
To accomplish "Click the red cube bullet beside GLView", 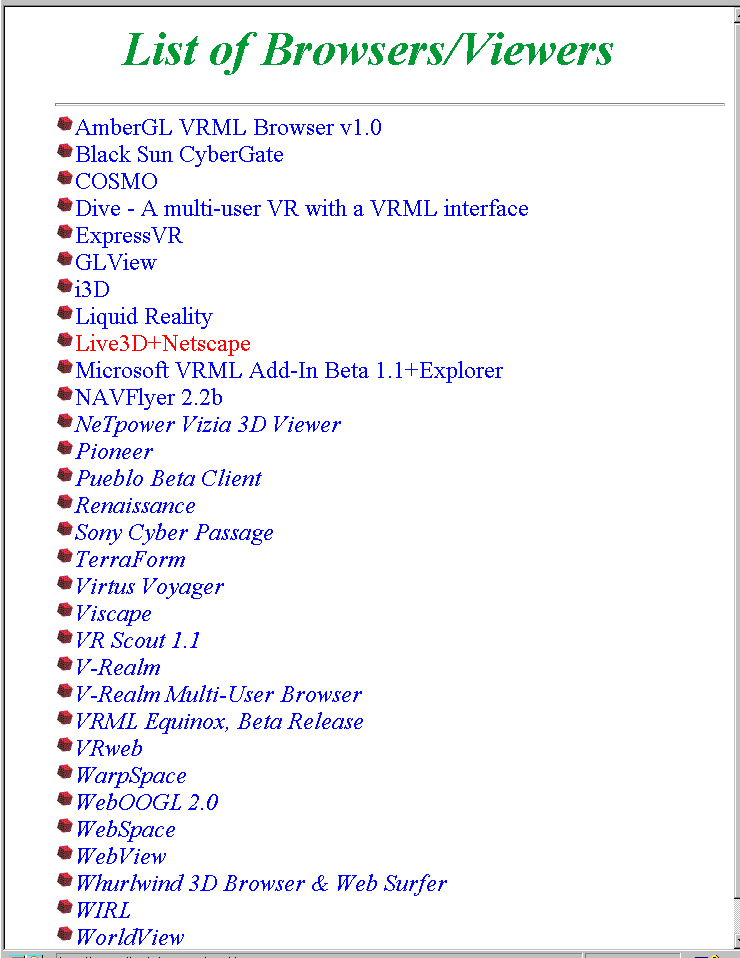I will pyautogui.click(x=65, y=259).
